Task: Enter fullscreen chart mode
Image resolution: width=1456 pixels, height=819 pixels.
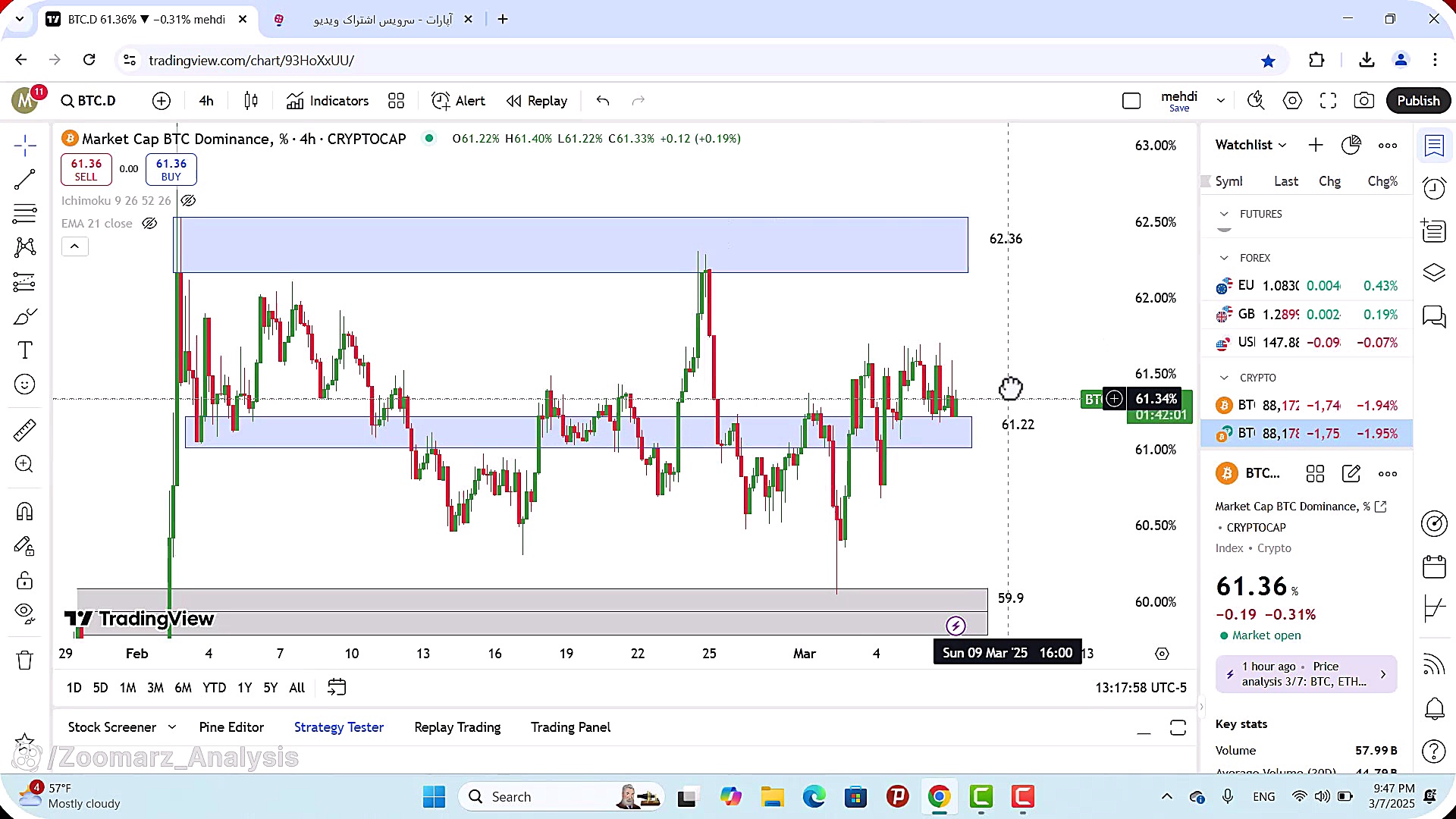Action: [x=1328, y=101]
